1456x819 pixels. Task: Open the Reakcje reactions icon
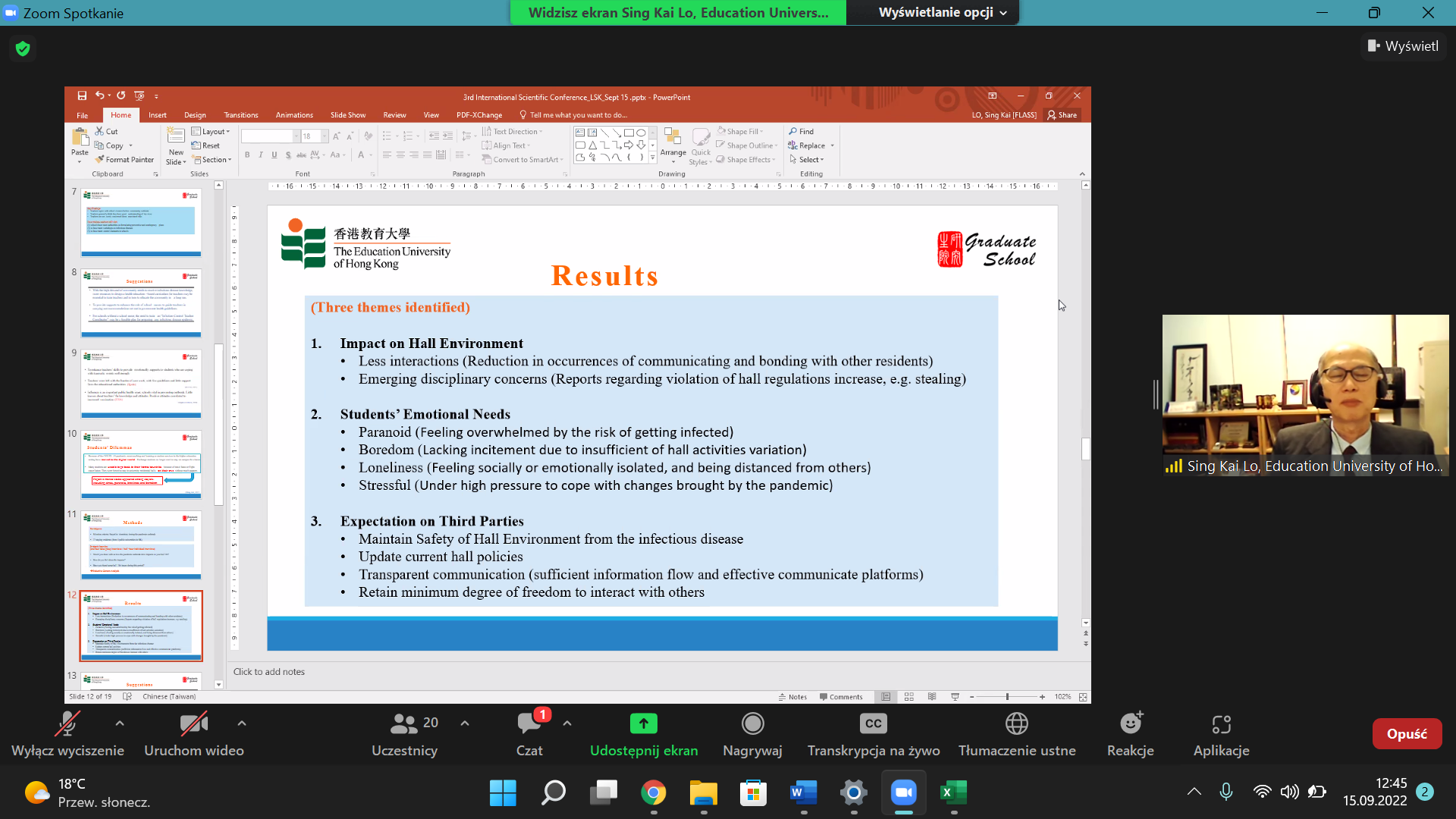coord(1130,724)
